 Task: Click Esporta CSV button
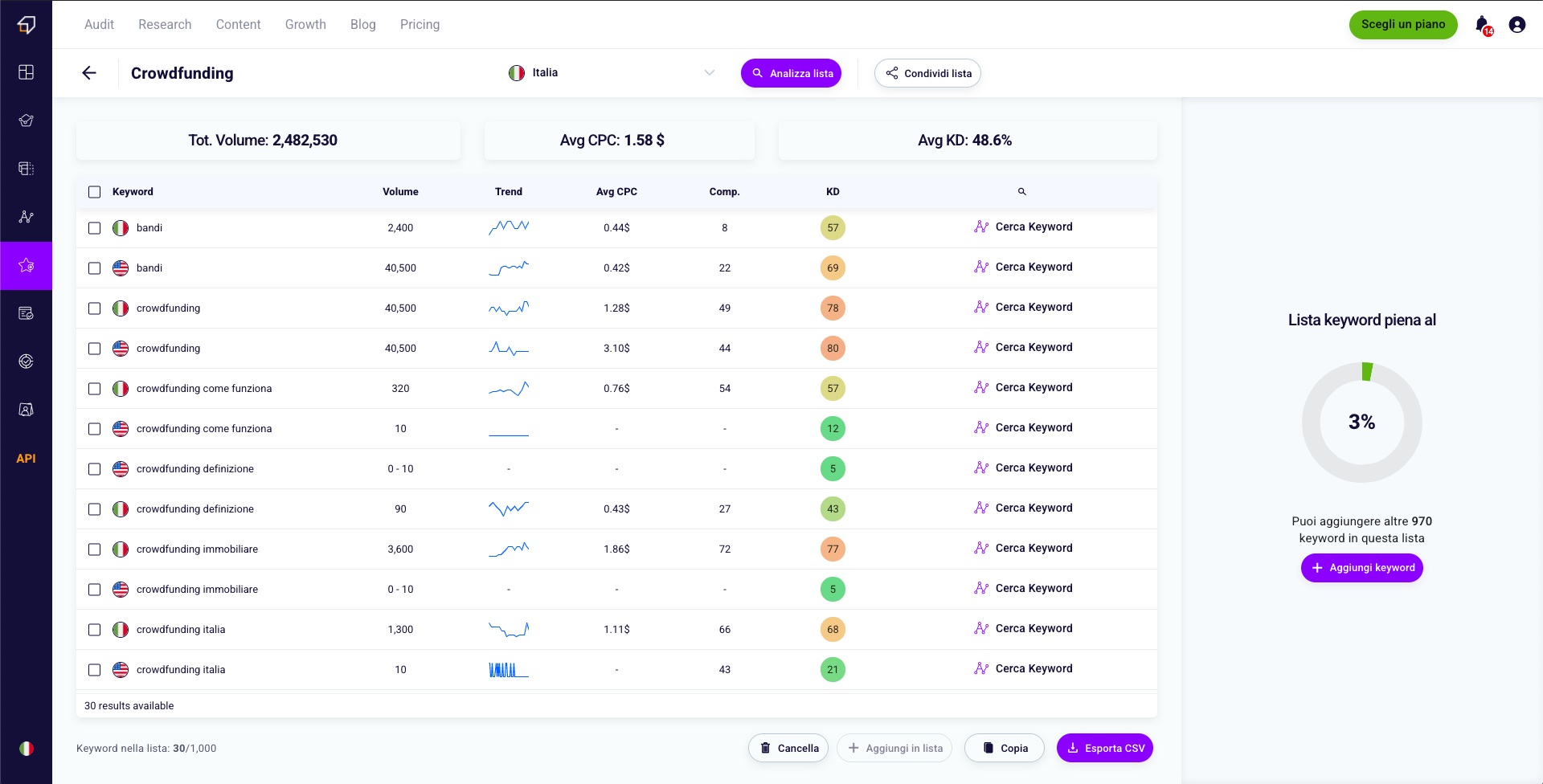1105,748
